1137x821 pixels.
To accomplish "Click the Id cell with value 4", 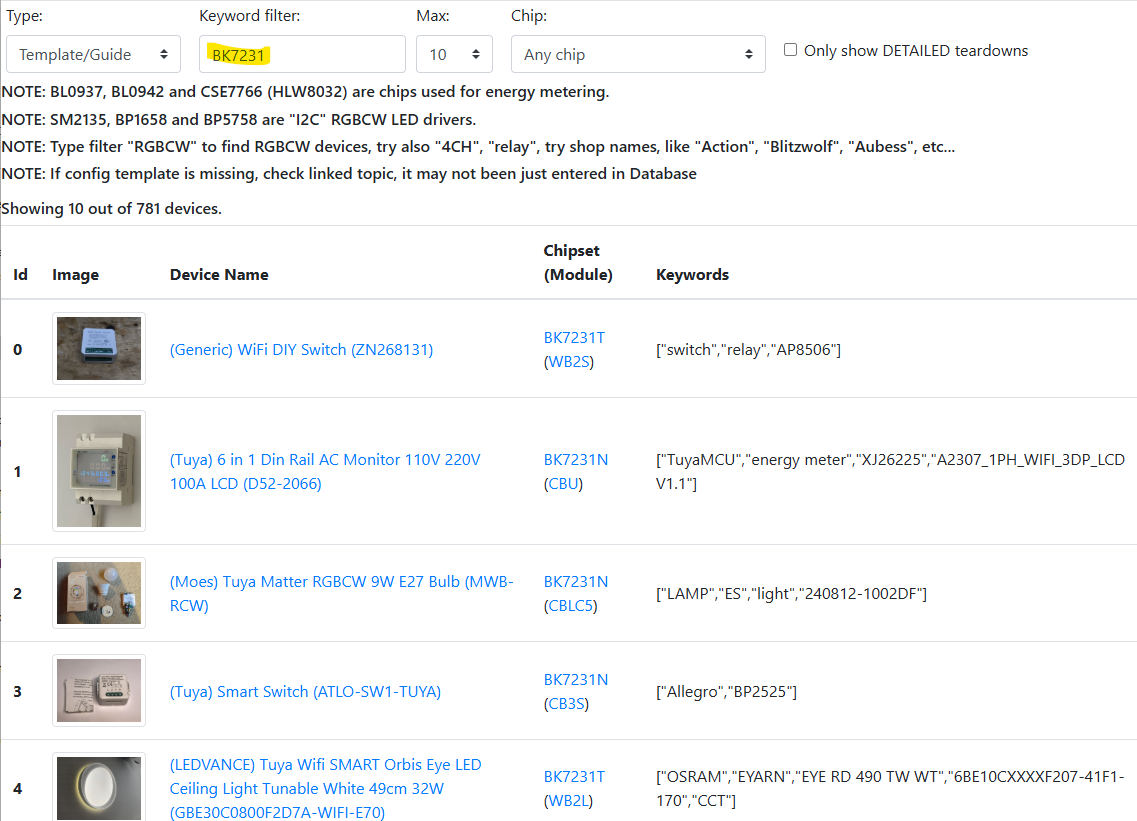I will [17, 788].
